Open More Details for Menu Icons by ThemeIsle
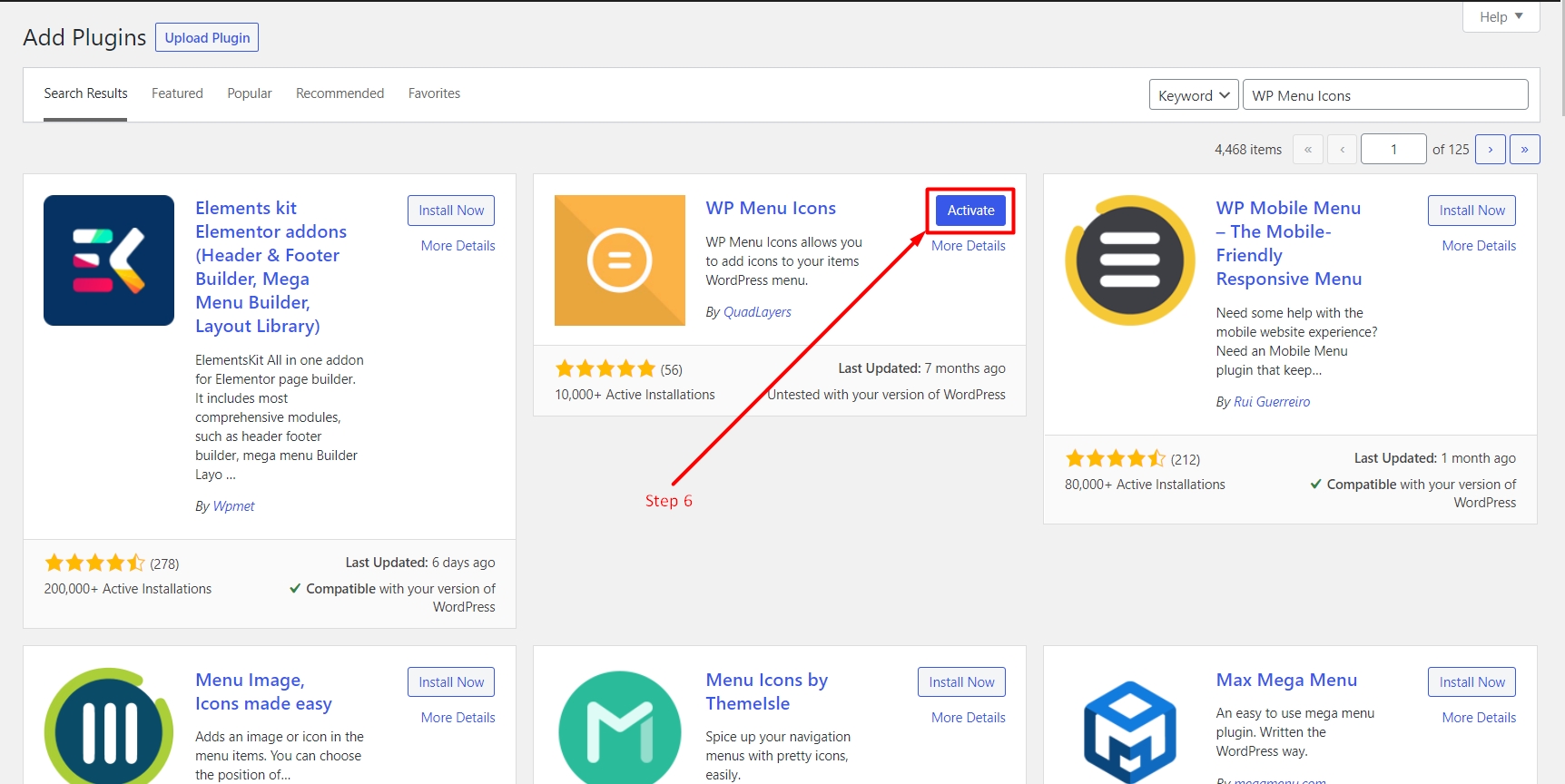Viewport: 1565px width, 784px height. coord(969,718)
